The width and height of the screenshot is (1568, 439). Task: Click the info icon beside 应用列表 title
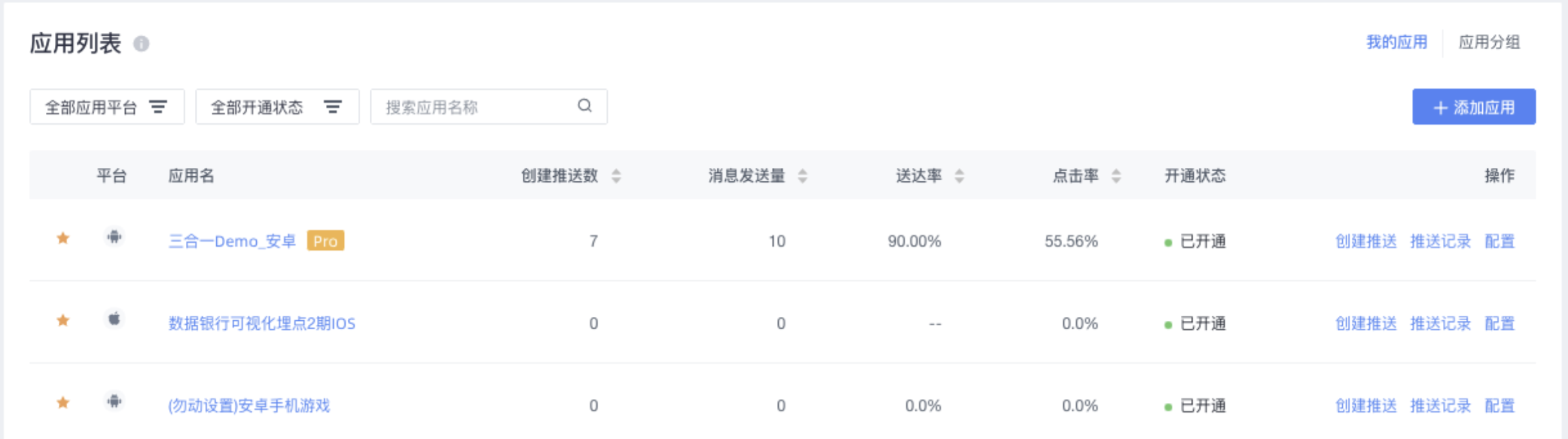[141, 44]
